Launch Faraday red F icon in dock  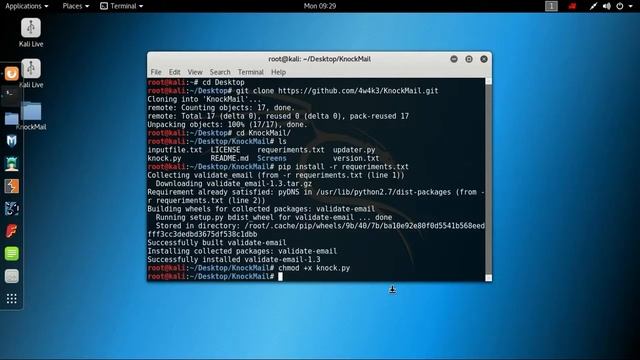[11, 231]
